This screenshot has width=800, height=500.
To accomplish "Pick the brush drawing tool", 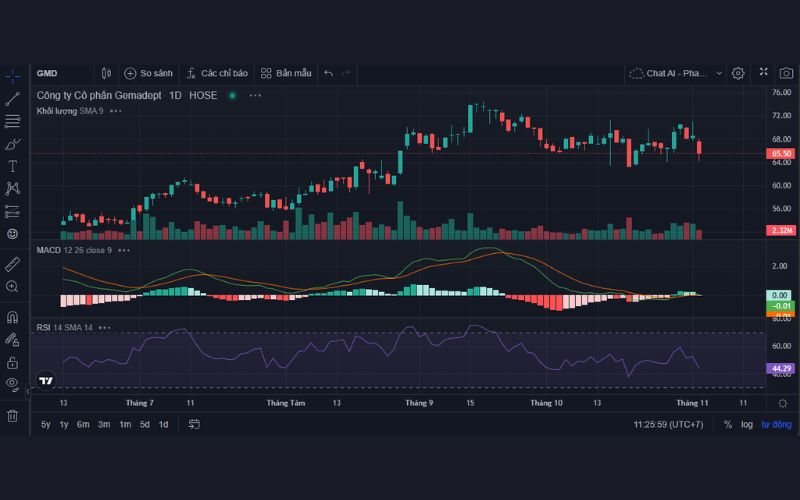I will pos(13,144).
